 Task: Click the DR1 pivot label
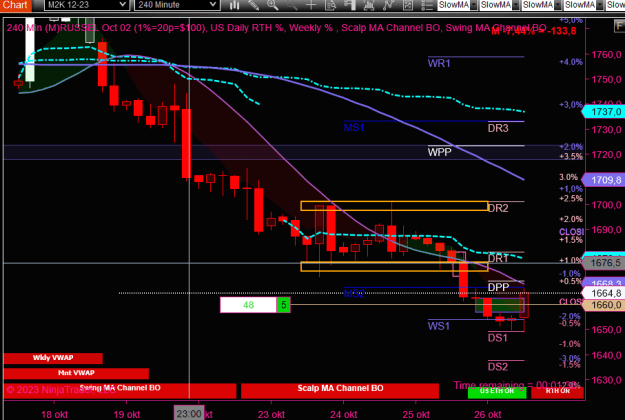[498, 258]
